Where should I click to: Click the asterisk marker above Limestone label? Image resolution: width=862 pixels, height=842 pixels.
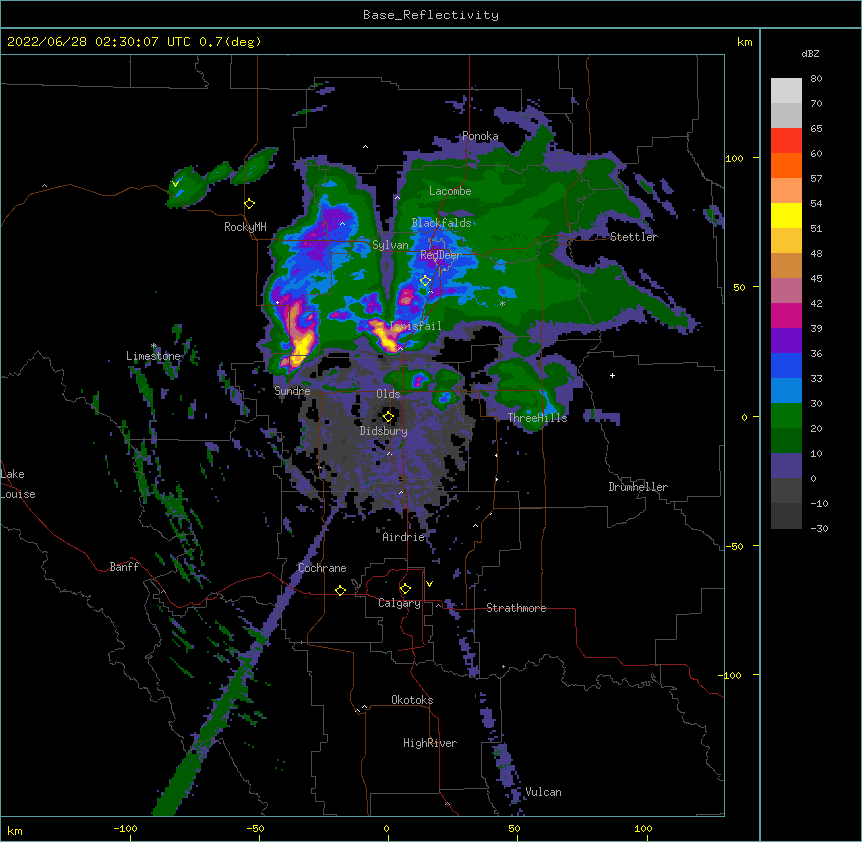click(x=154, y=346)
